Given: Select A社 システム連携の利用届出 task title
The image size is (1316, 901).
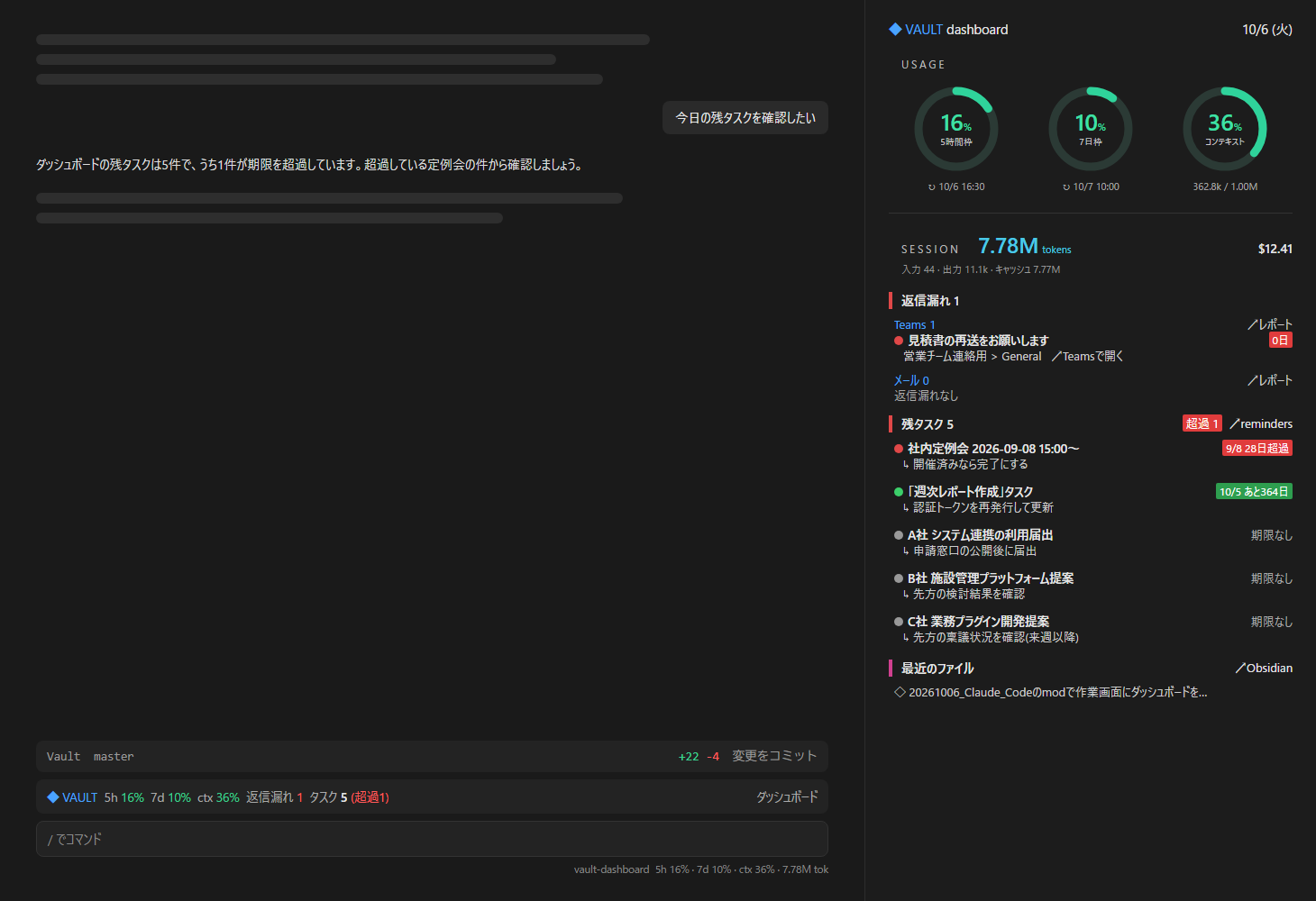Looking at the screenshot, I should [x=980, y=535].
